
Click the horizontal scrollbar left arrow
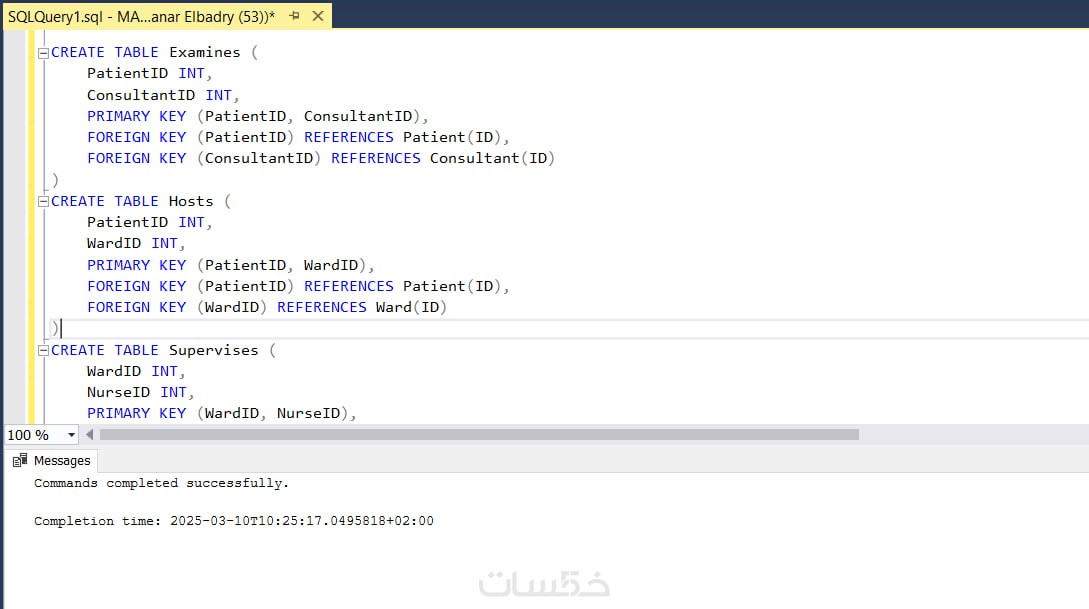coord(89,435)
